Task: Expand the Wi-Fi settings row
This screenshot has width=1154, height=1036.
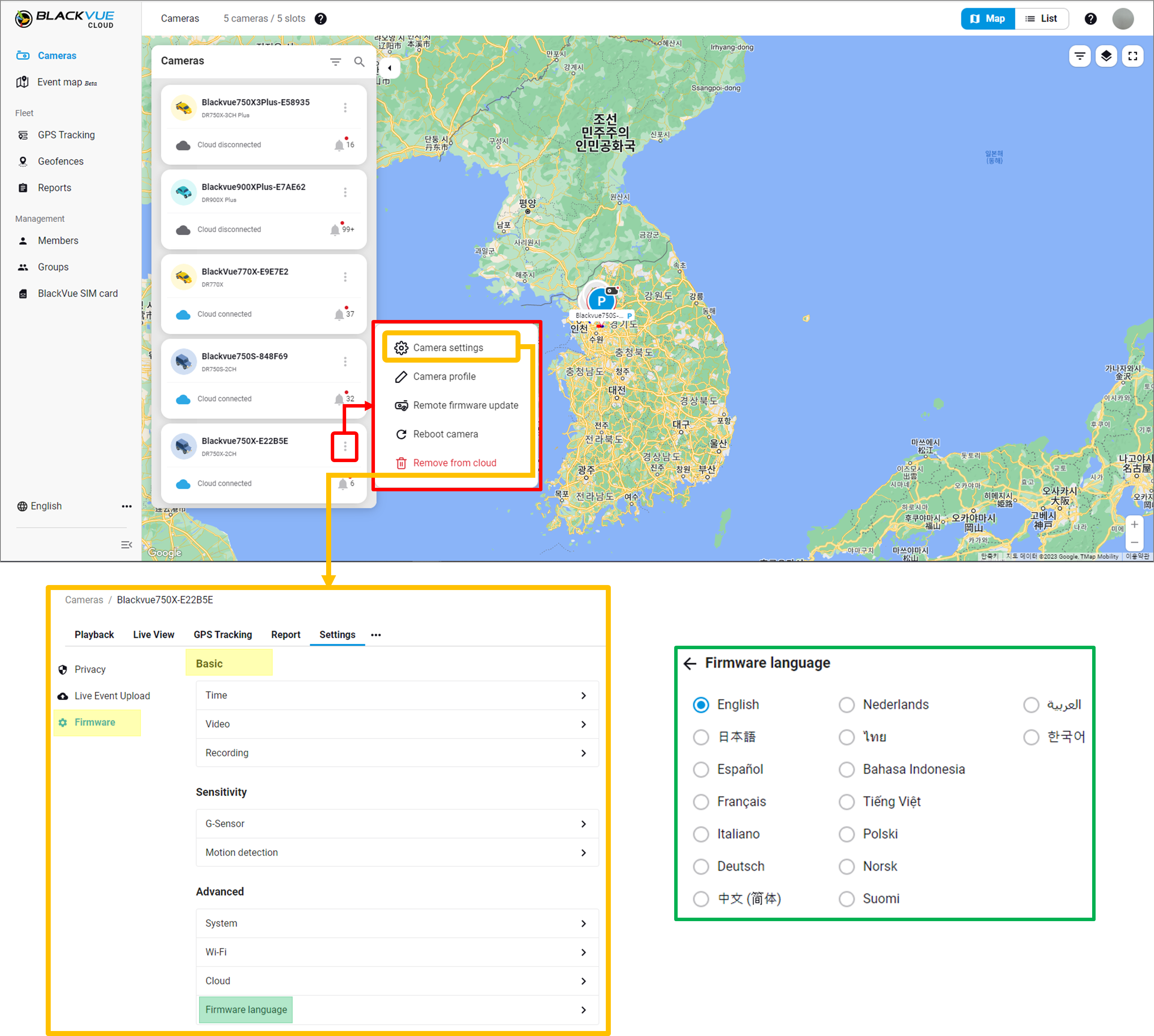Action: pyautogui.click(x=397, y=952)
